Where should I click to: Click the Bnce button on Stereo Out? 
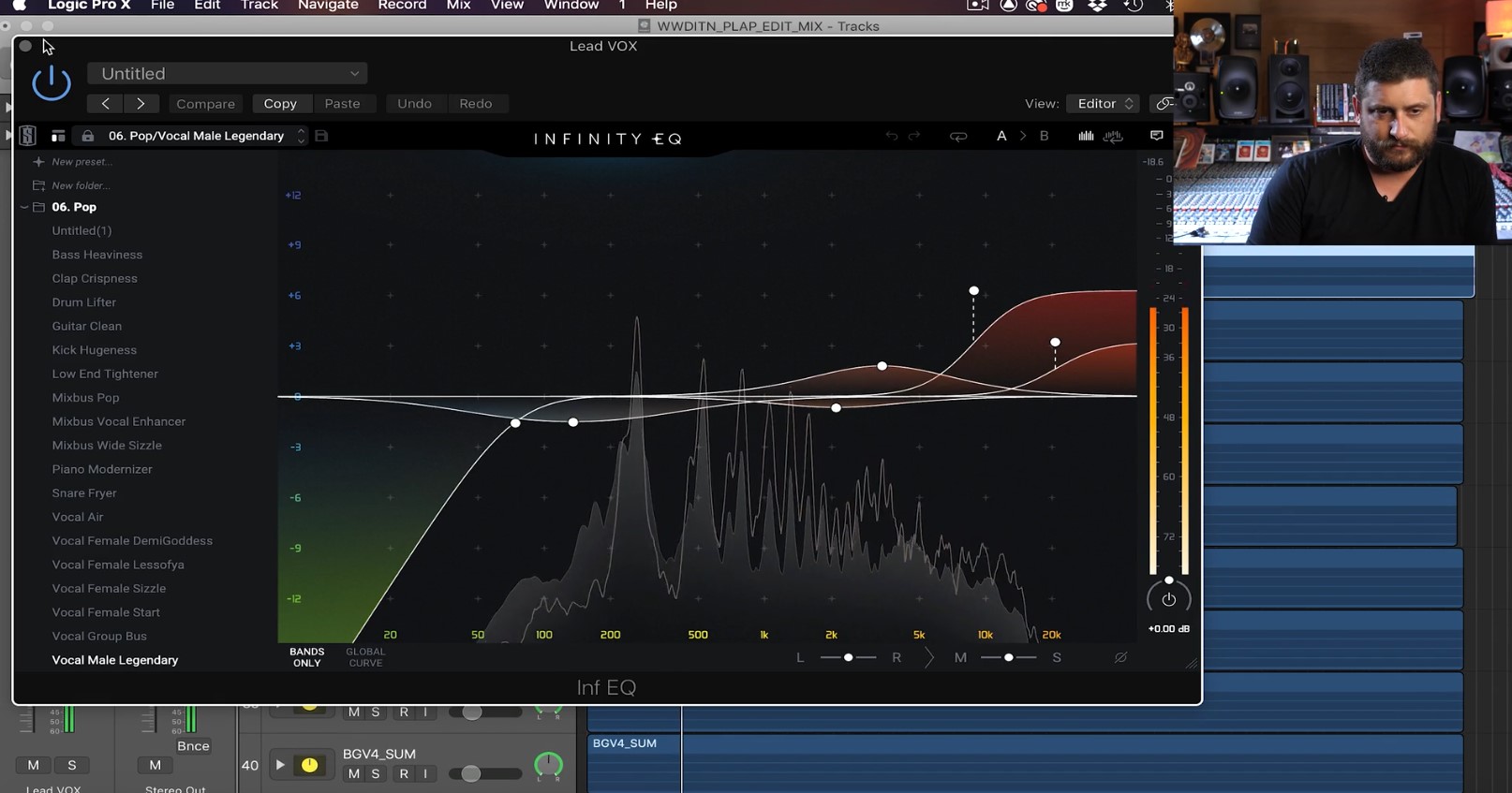pos(193,746)
